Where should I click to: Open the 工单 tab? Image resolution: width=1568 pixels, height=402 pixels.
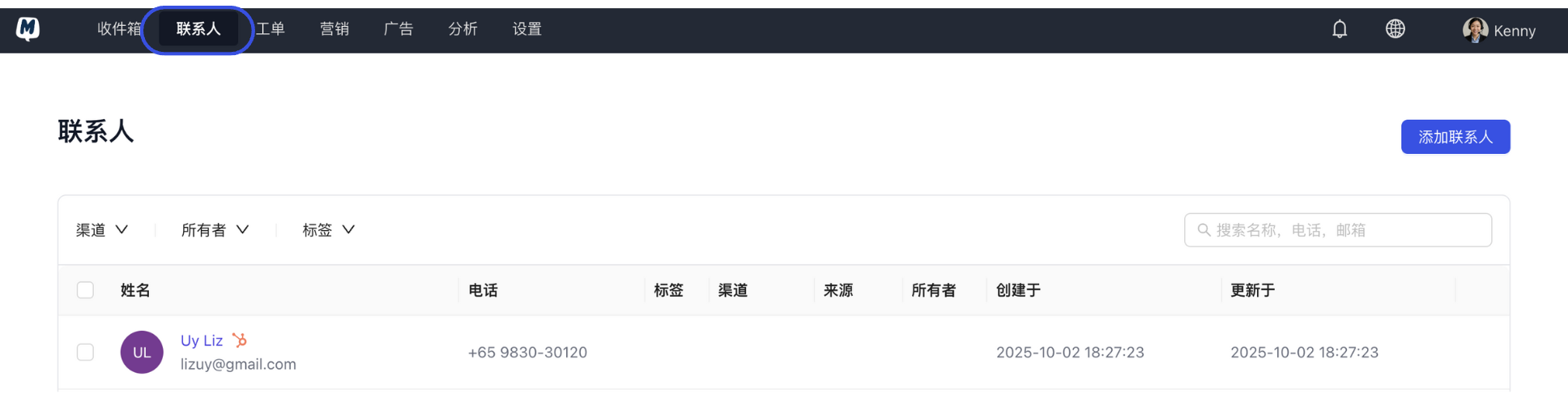[271, 29]
